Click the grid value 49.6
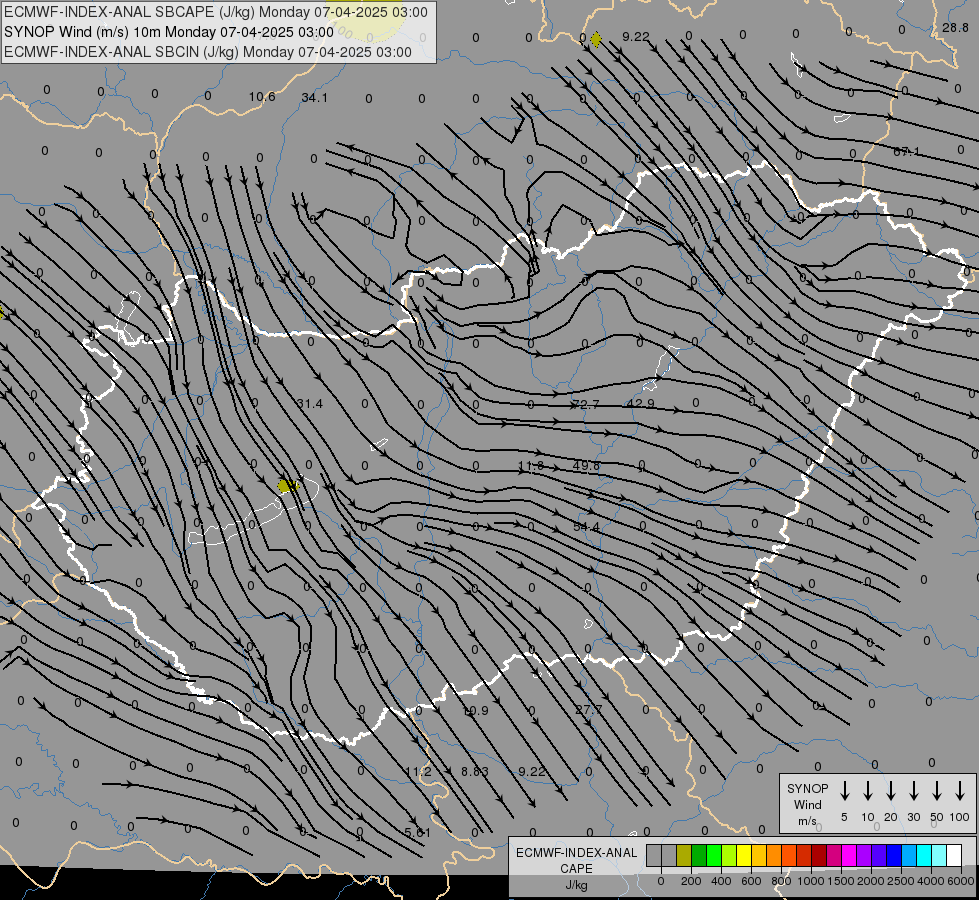The width and height of the screenshot is (979, 900). pos(586,466)
